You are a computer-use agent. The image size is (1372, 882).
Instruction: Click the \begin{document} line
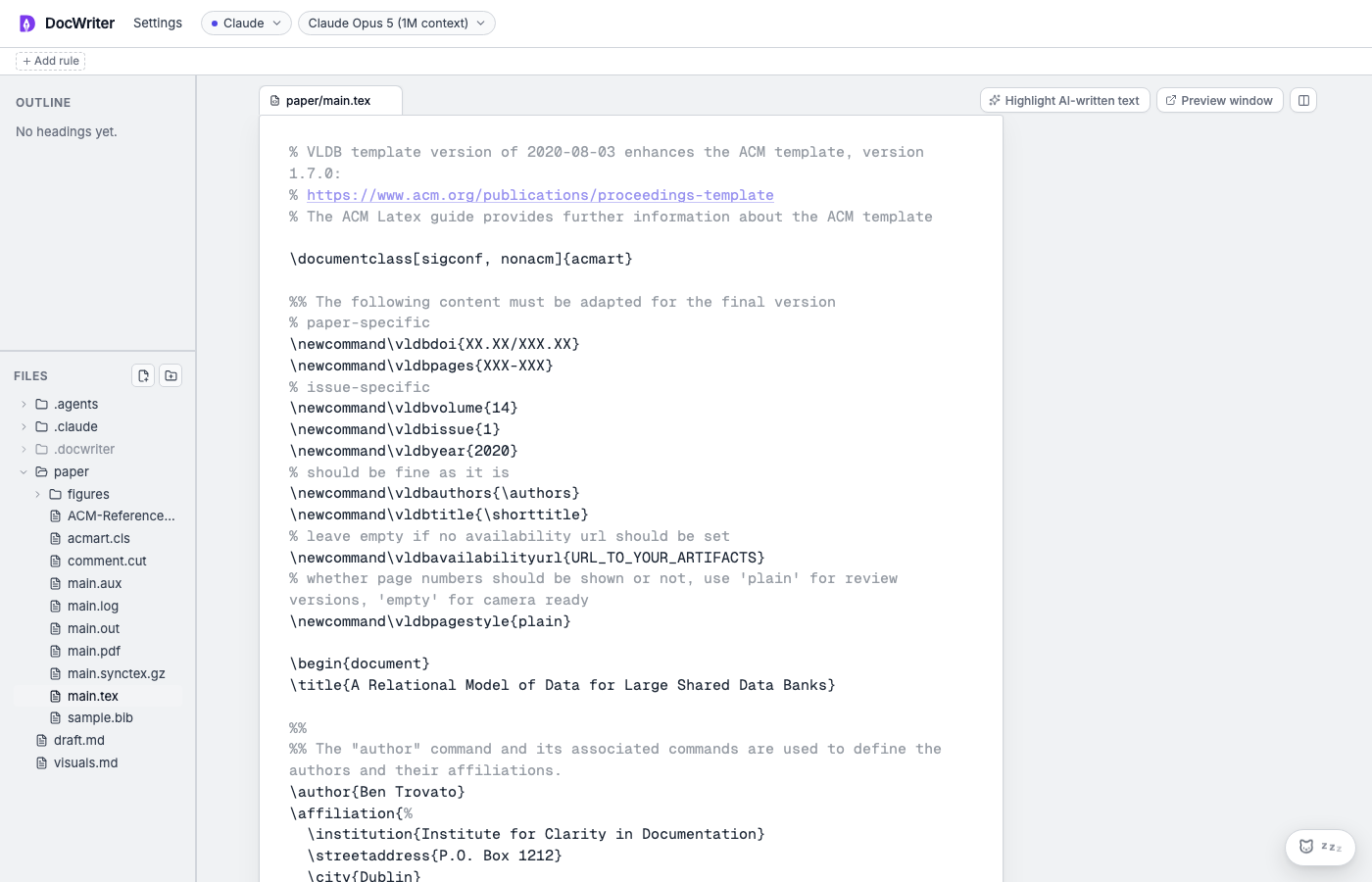359,663
